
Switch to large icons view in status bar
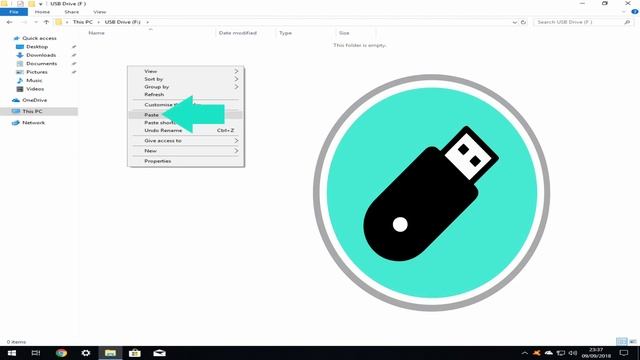(x=633, y=342)
